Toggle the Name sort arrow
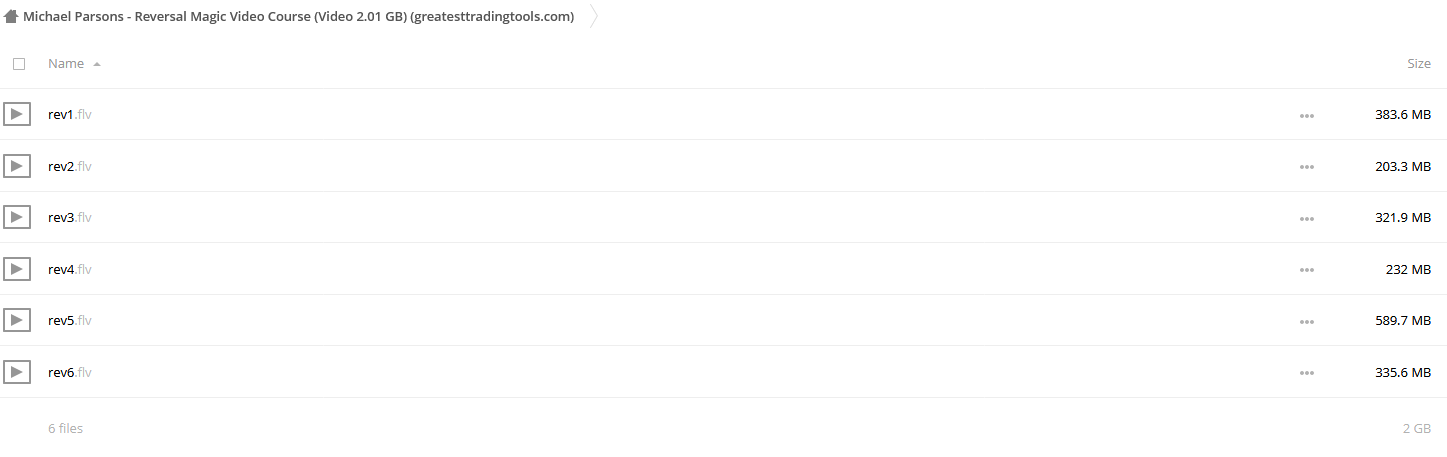The image size is (1447, 457). tap(97, 64)
